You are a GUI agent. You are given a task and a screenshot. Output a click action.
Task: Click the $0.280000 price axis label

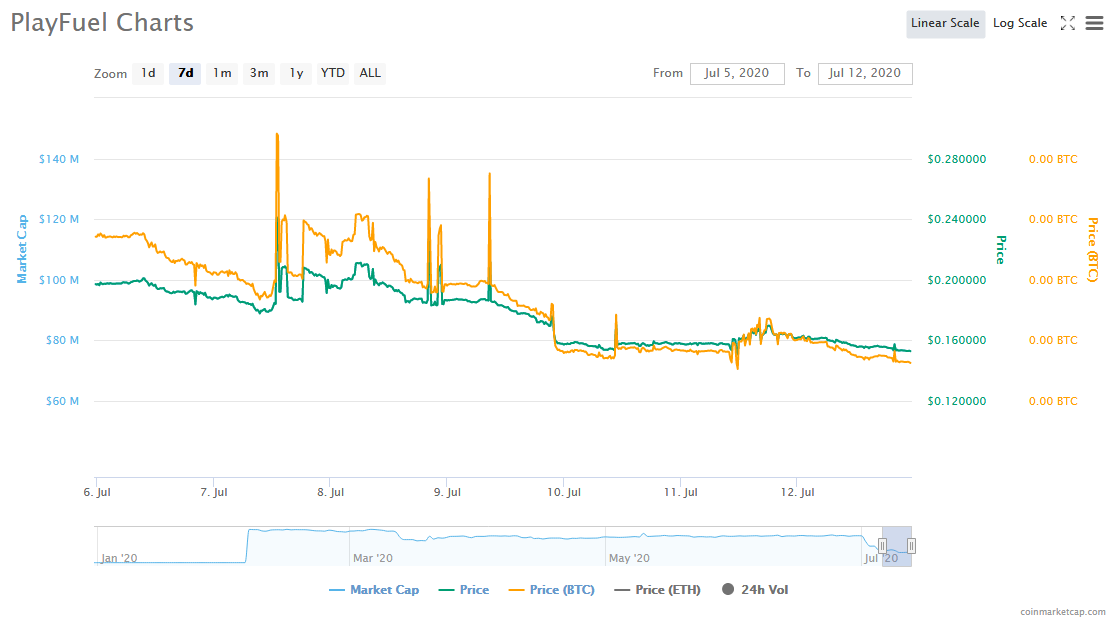[957, 159]
